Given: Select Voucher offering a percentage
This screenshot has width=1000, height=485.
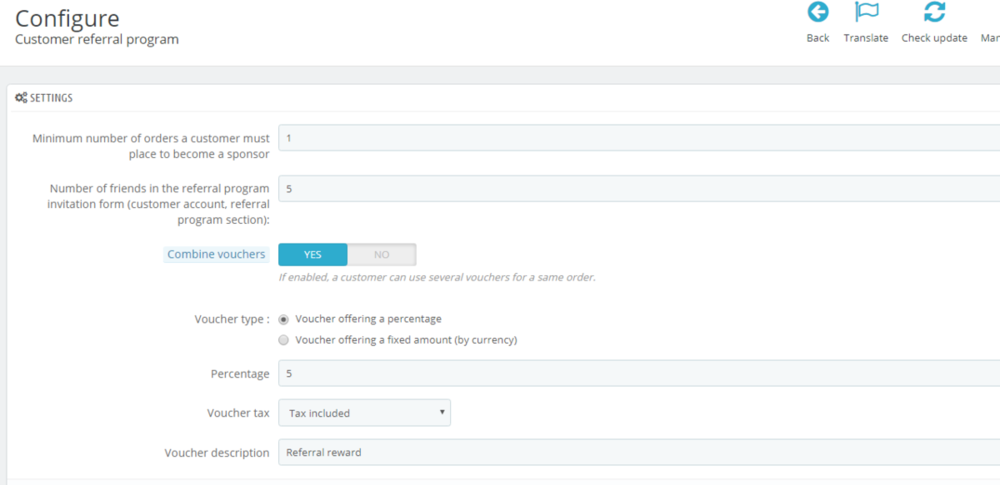Looking at the screenshot, I should 284,319.
